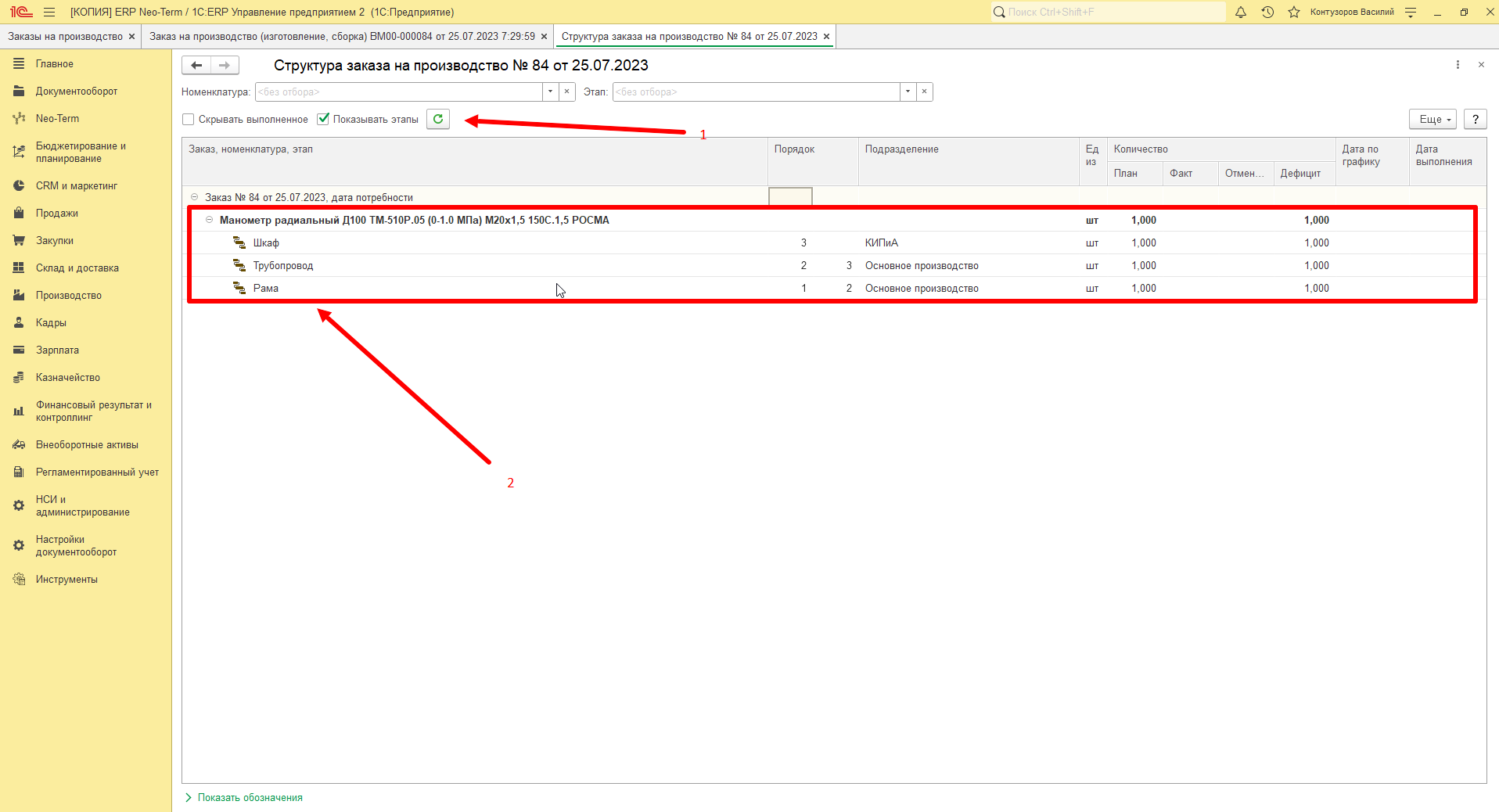Open the Еще dropdown menu
This screenshot has width=1499, height=812.
1433,119
